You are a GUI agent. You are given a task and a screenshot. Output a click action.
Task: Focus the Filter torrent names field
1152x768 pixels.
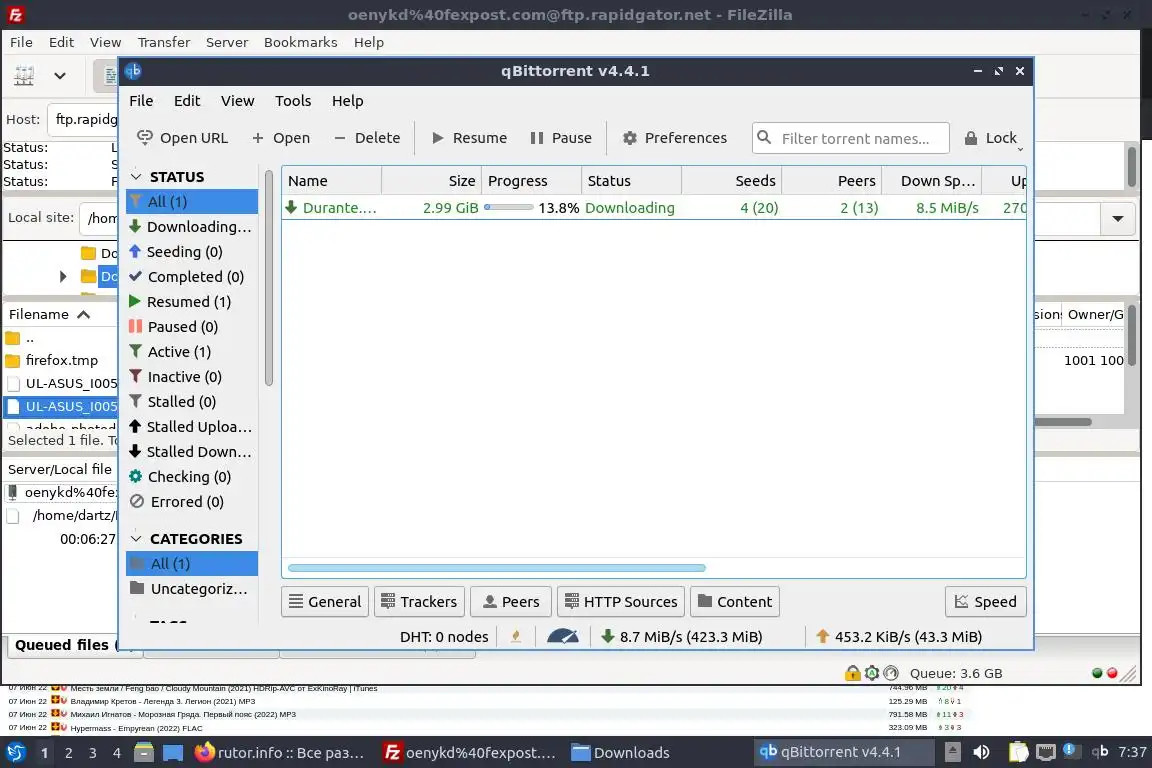pos(851,138)
